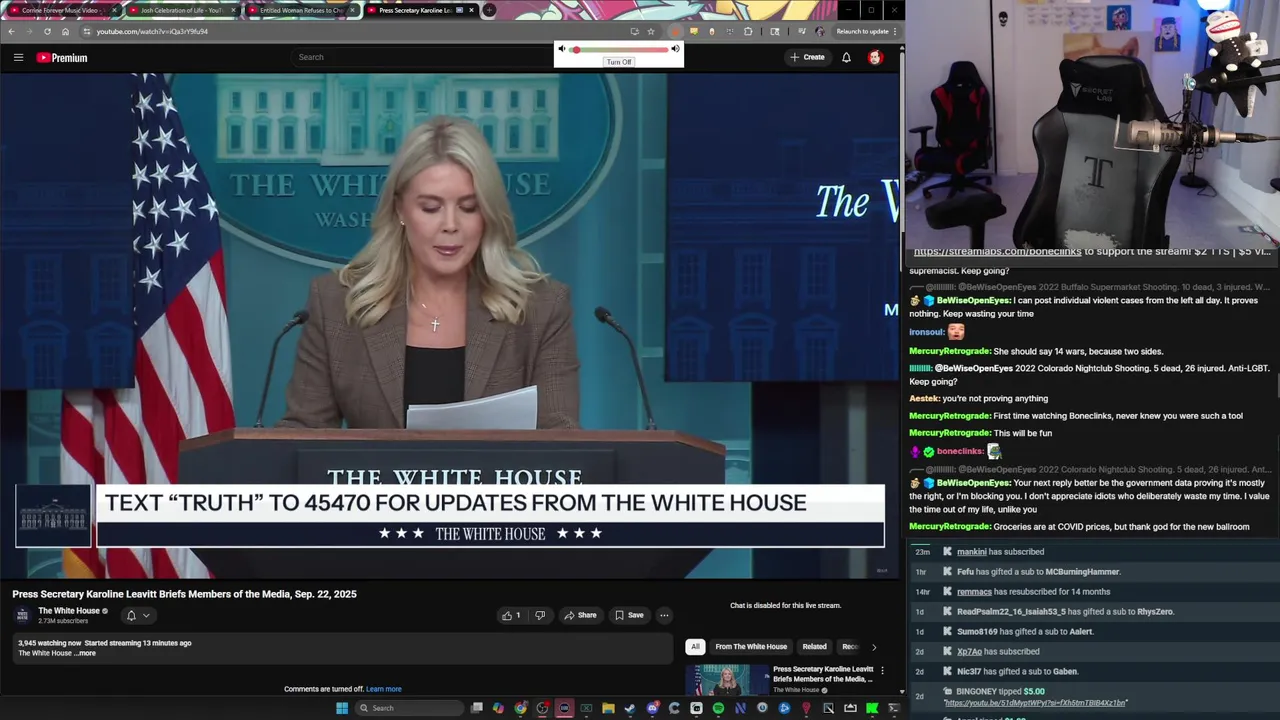Click the mute speaker icon in volume popup
Screen dimensions: 1280x720
(x=562, y=49)
